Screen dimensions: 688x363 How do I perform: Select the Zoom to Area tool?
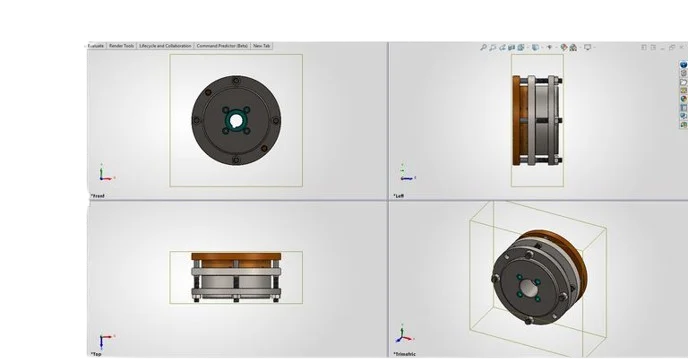pos(493,47)
